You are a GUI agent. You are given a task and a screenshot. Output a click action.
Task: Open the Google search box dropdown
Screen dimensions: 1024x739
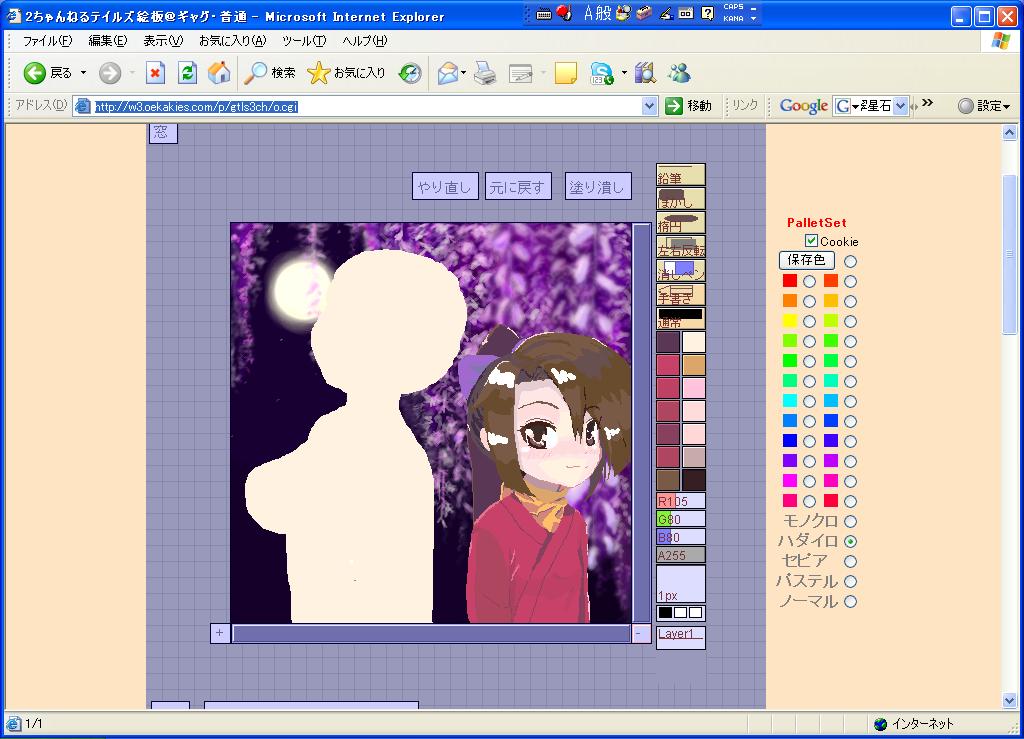coord(901,106)
